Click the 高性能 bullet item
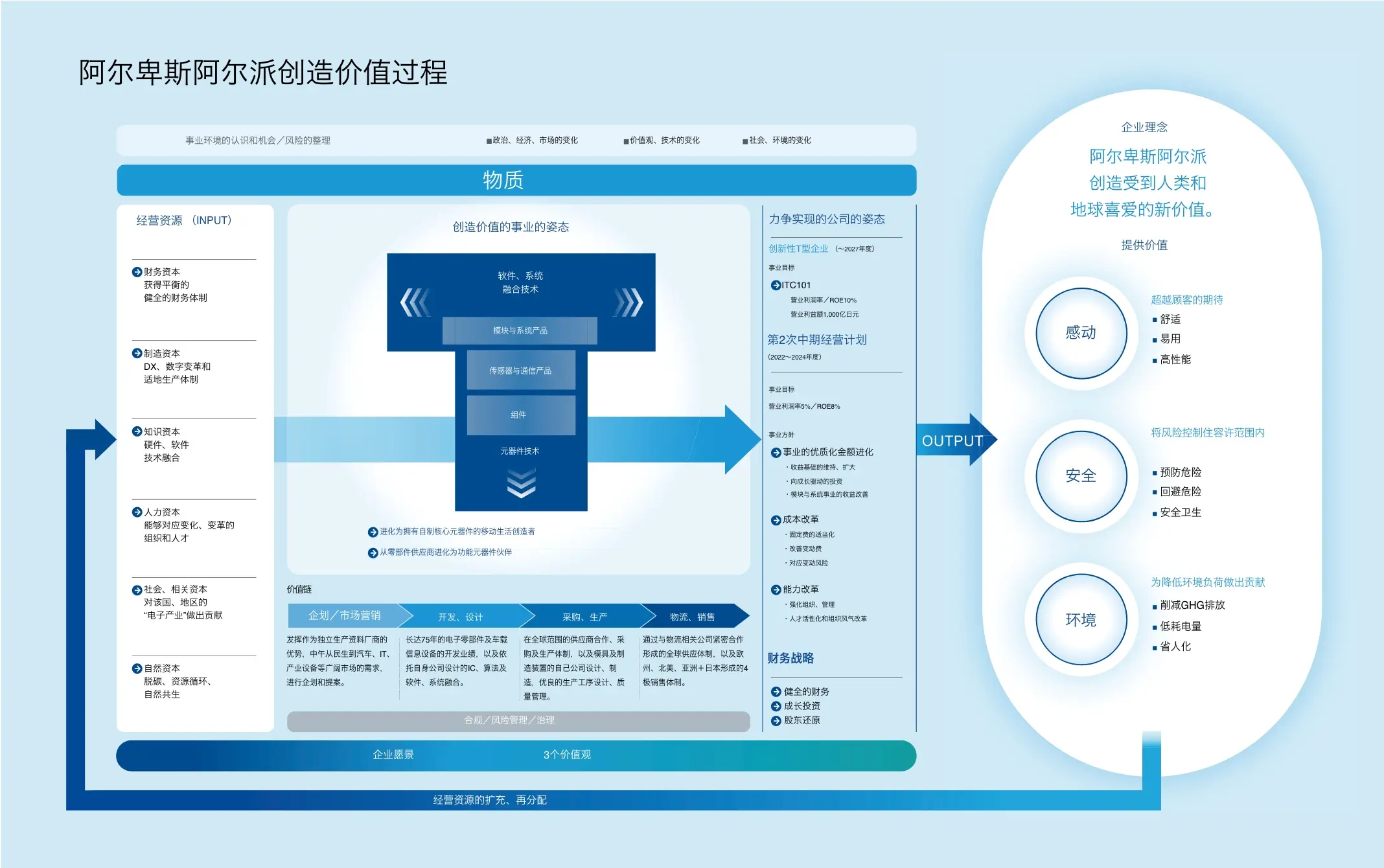 [x=1172, y=360]
